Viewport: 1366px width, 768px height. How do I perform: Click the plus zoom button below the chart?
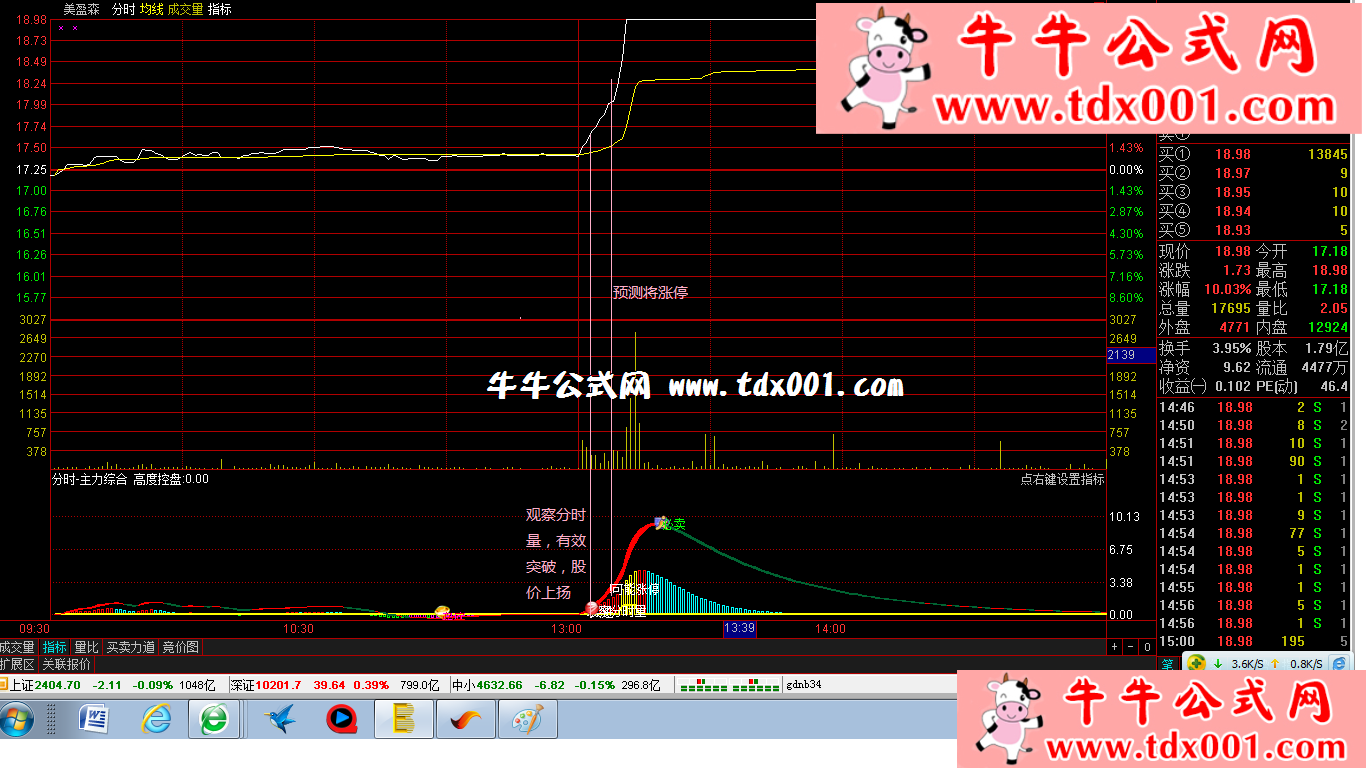click(x=1115, y=647)
